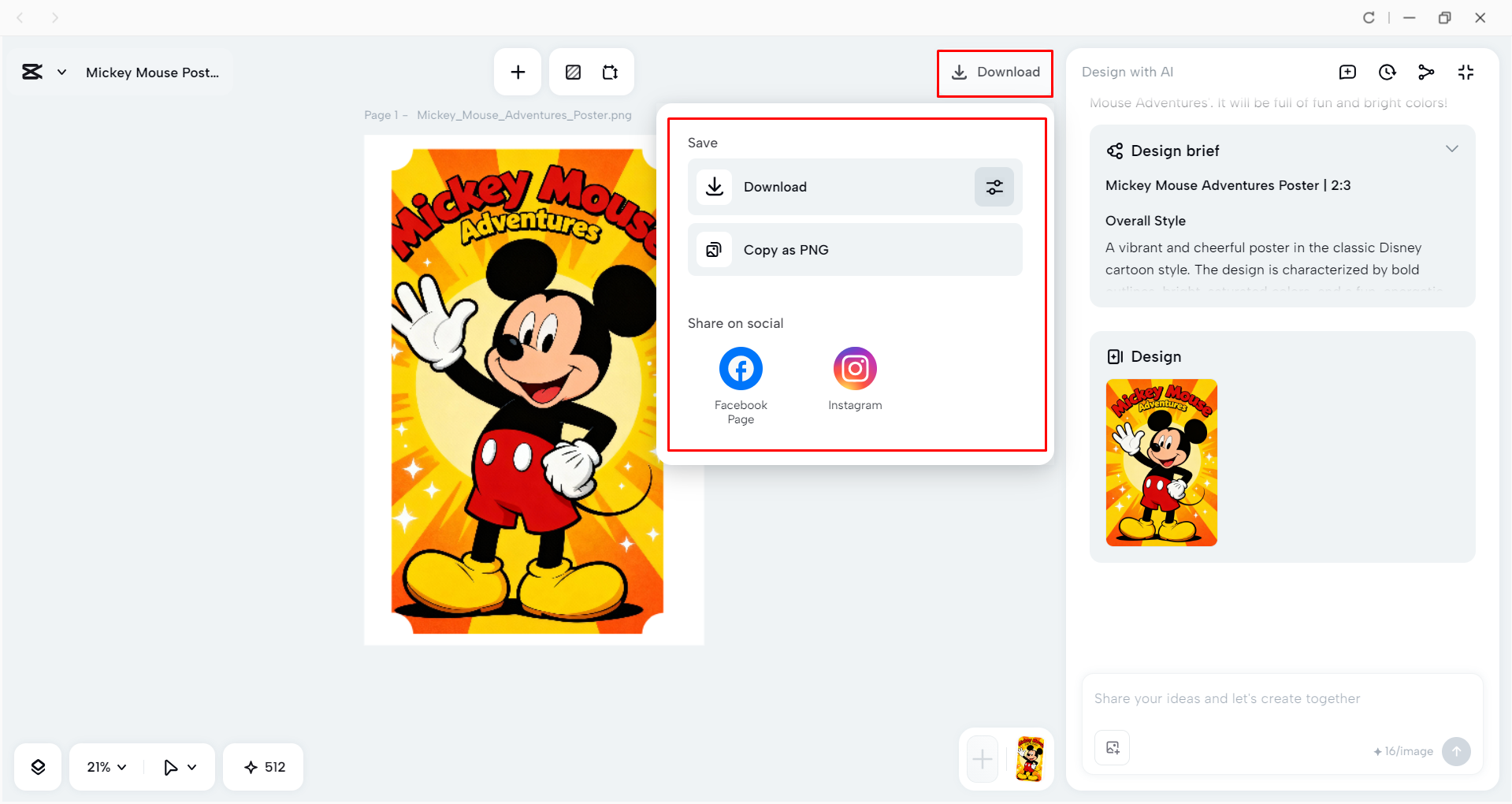Expand the Mickey Mouse Post title dropdown
The height and width of the screenshot is (804, 1512).
(61, 72)
